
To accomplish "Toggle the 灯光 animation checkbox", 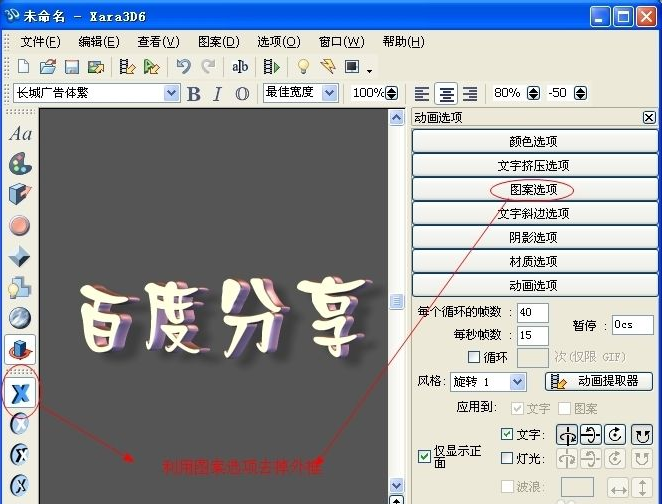I will pos(507,458).
